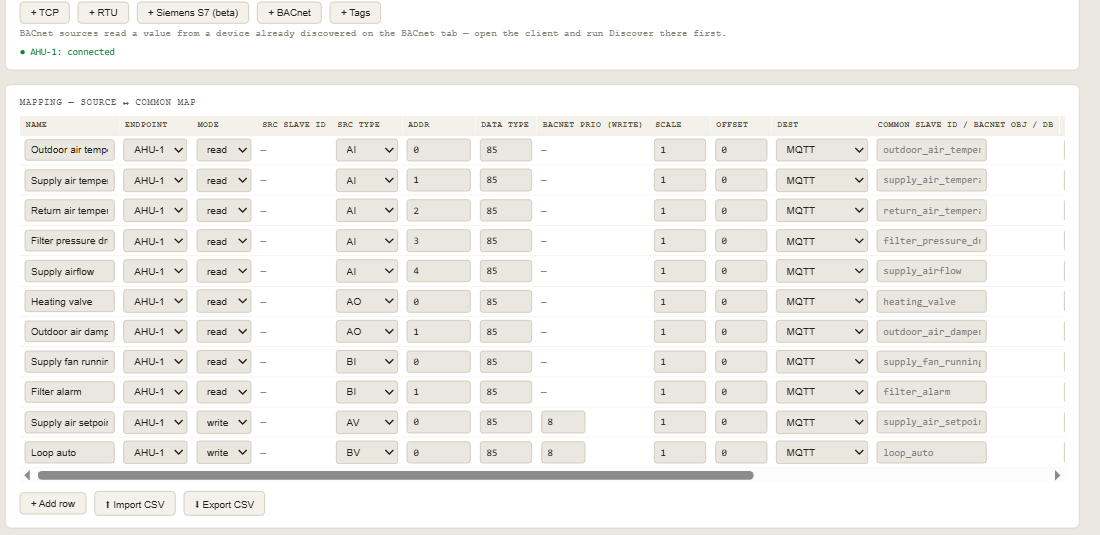Add a BACnet source
Image resolution: width=1100 pixels, height=535 pixels.
(x=289, y=13)
